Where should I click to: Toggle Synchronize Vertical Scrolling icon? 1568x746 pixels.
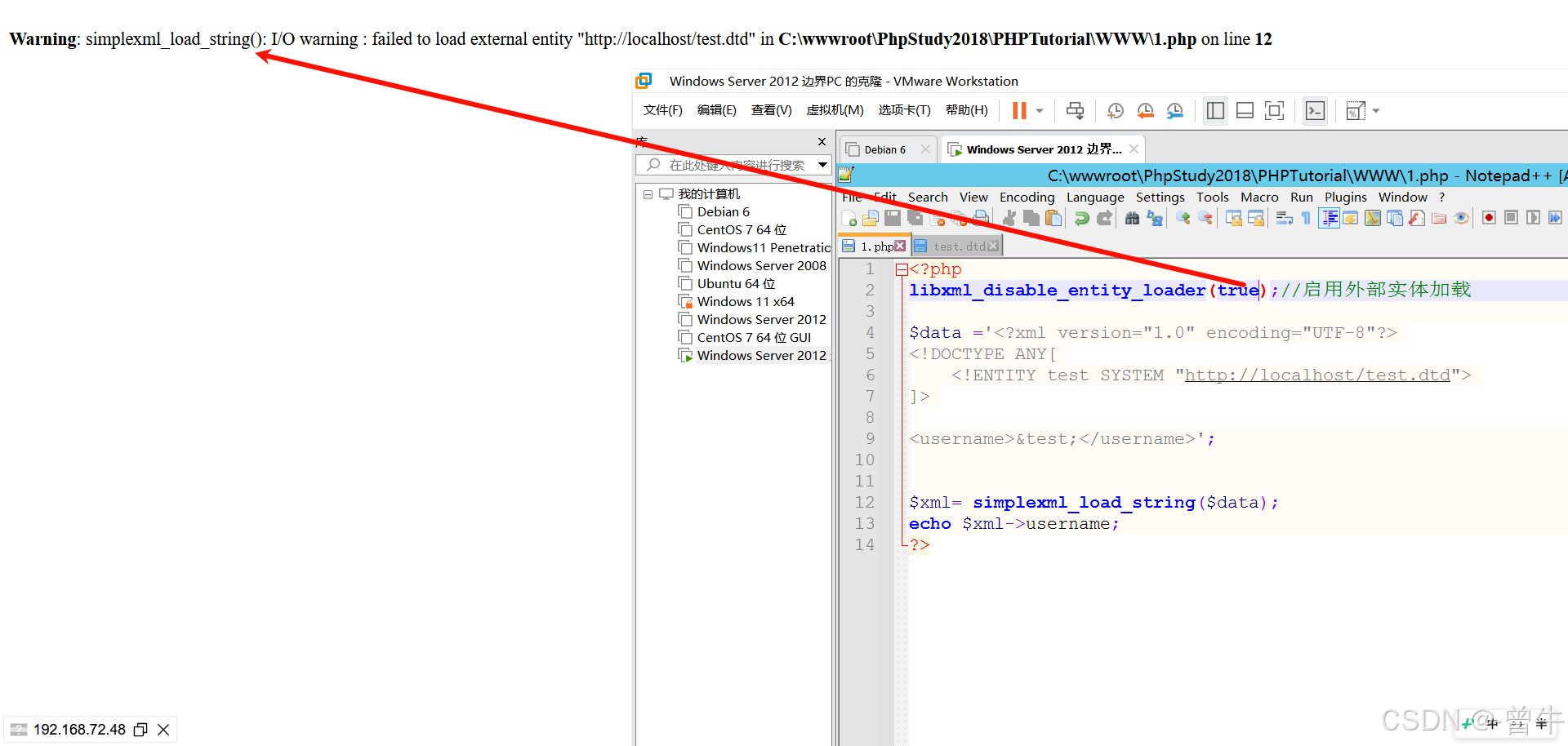1234,218
